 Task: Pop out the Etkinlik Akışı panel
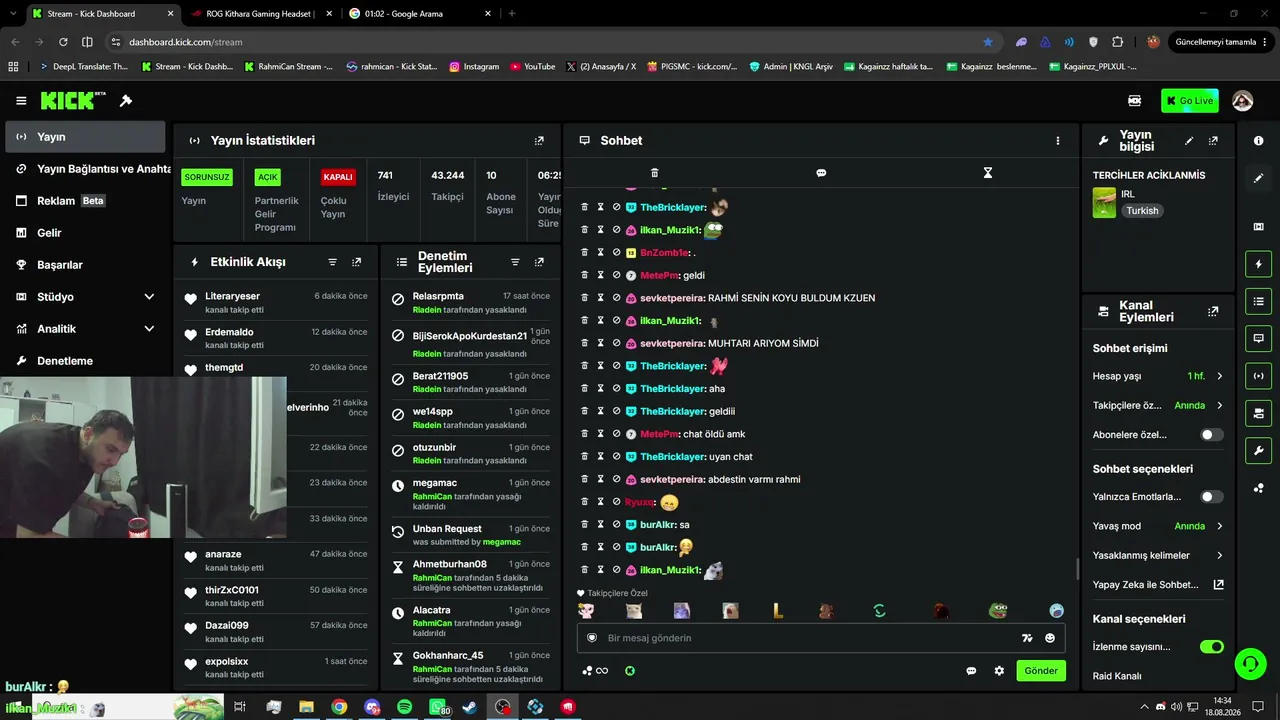coord(356,262)
